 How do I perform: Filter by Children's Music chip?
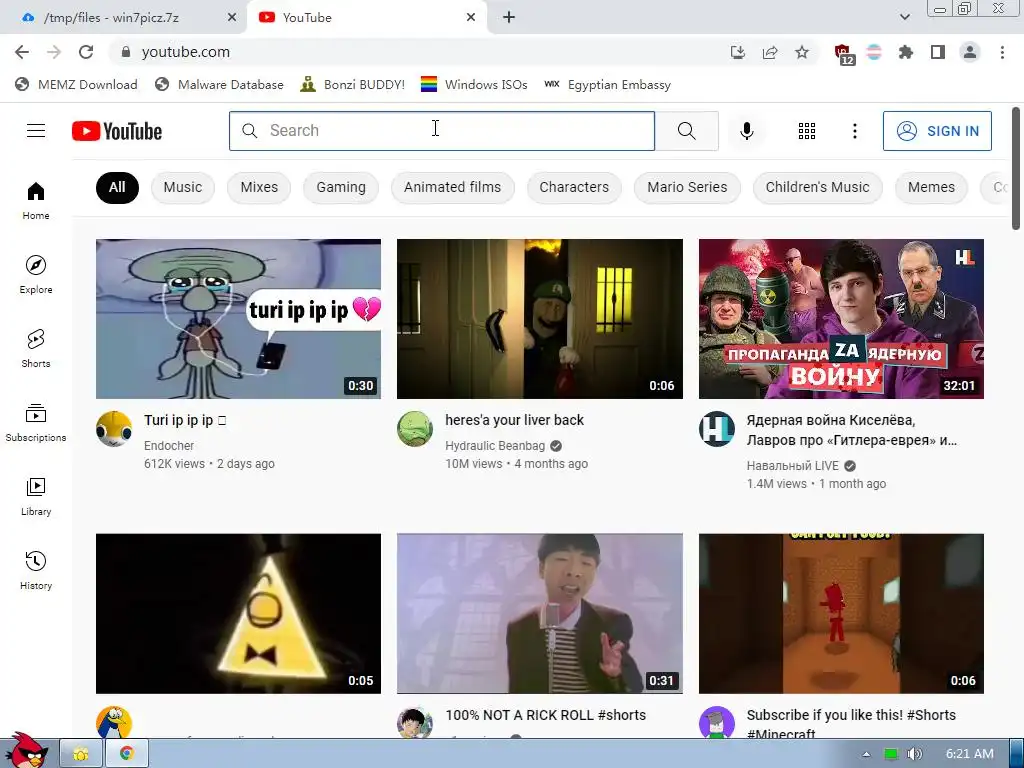tap(818, 187)
